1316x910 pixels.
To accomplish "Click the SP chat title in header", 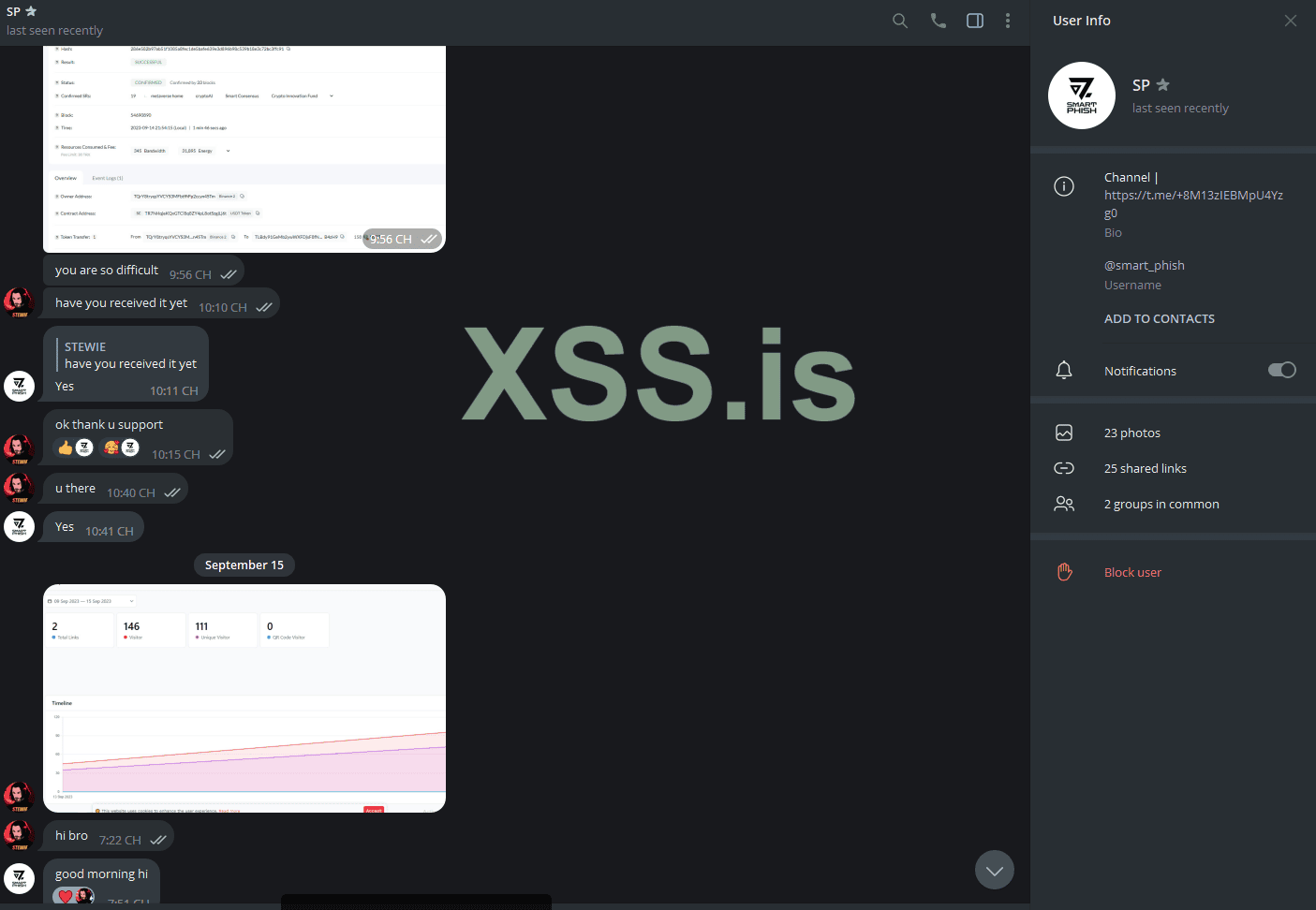I will [13, 11].
